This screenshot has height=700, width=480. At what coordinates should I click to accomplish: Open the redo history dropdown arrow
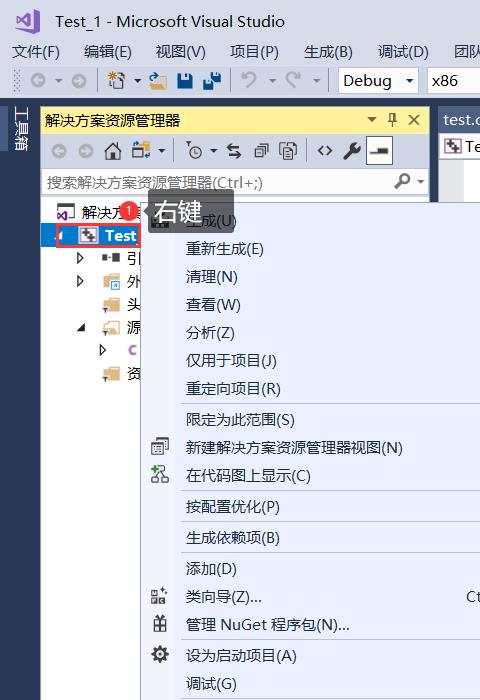pos(317,81)
